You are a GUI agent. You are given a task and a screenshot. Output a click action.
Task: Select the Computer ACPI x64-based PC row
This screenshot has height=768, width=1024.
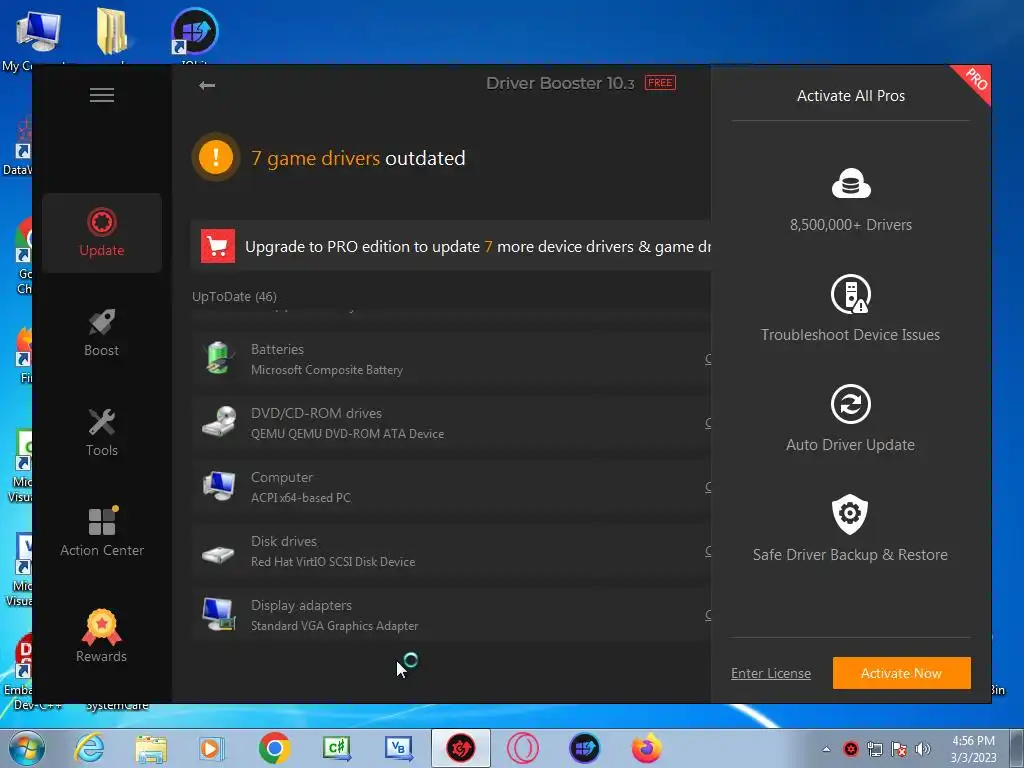(451, 487)
